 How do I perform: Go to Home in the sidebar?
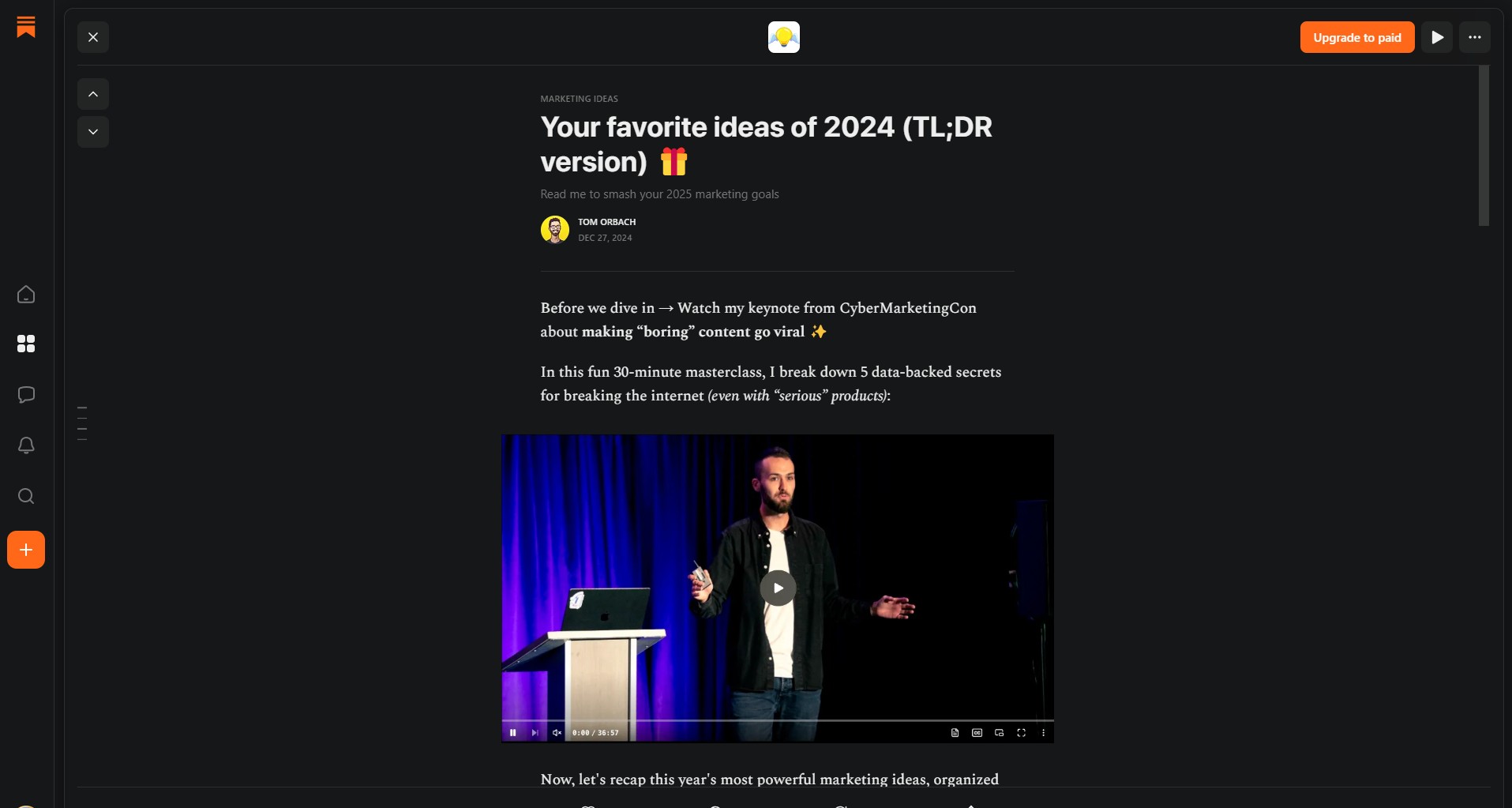coord(26,295)
